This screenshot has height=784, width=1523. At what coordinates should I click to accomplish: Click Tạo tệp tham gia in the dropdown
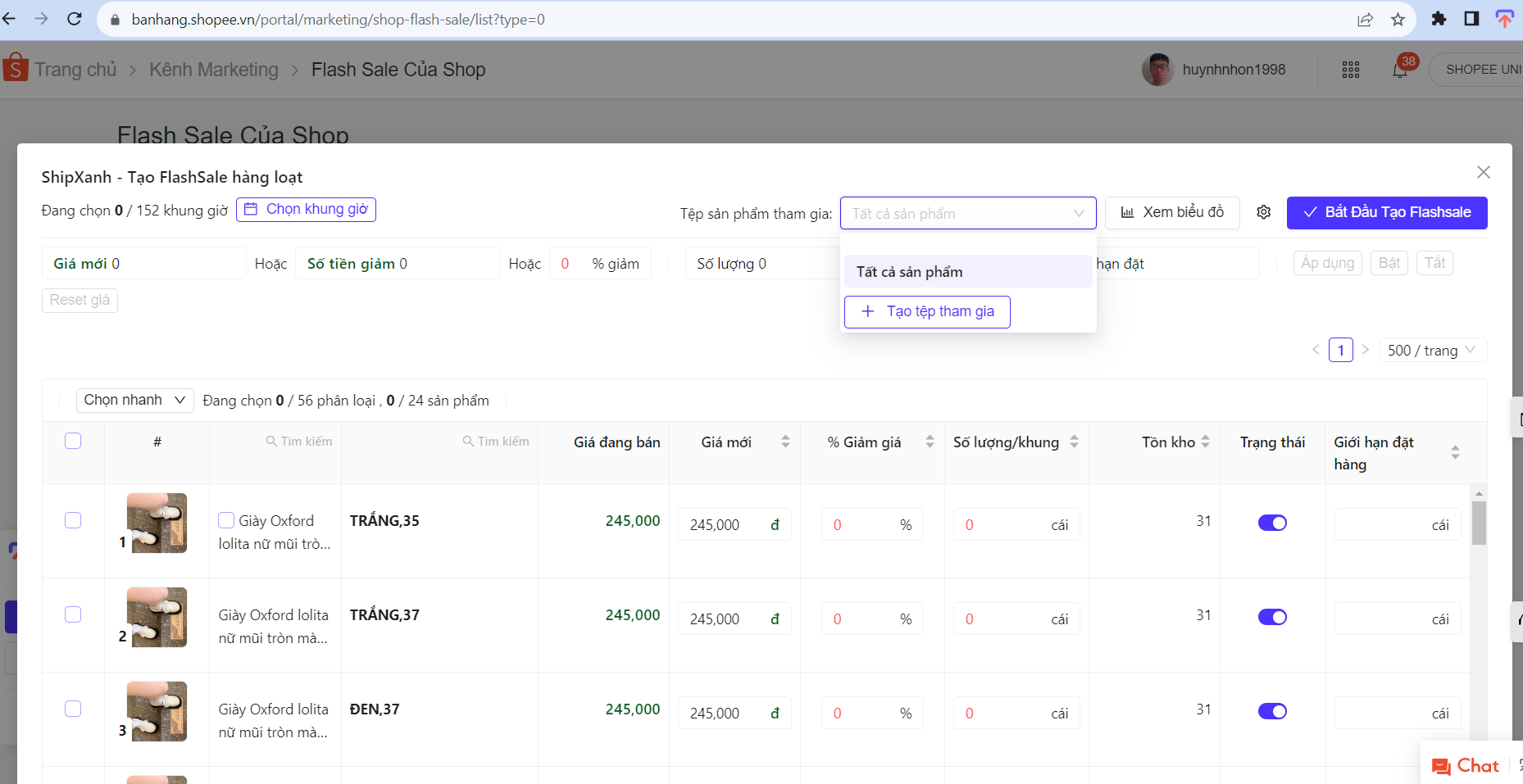[x=927, y=311]
